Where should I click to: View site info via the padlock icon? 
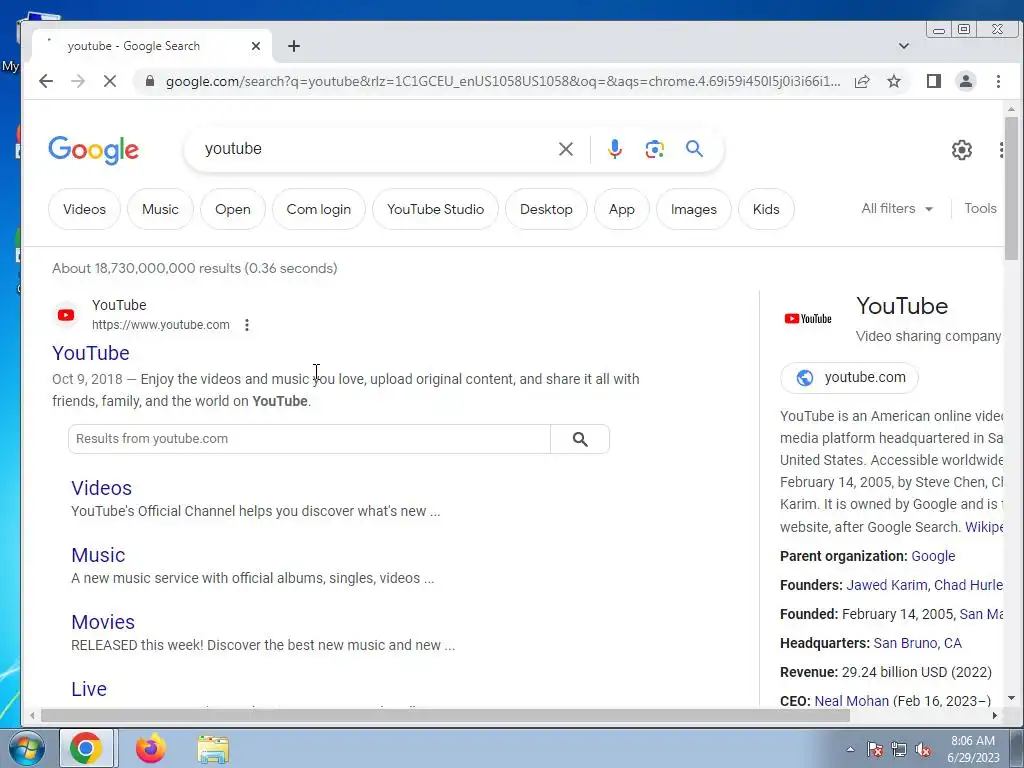pyautogui.click(x=150, y=81)
